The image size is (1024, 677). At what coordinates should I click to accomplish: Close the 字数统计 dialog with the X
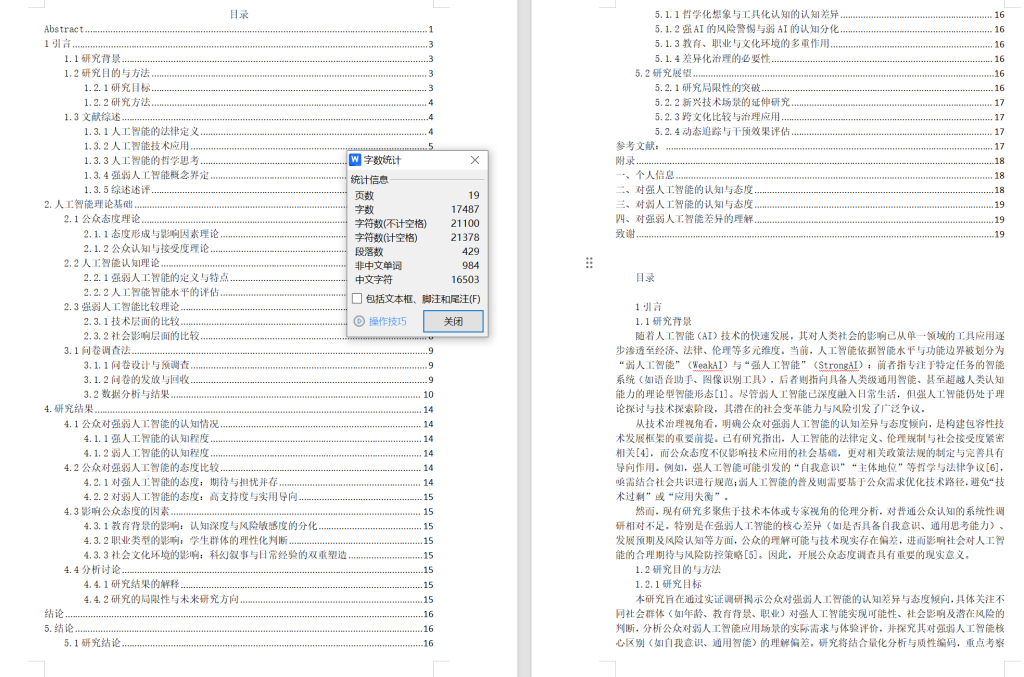point(473,159)
